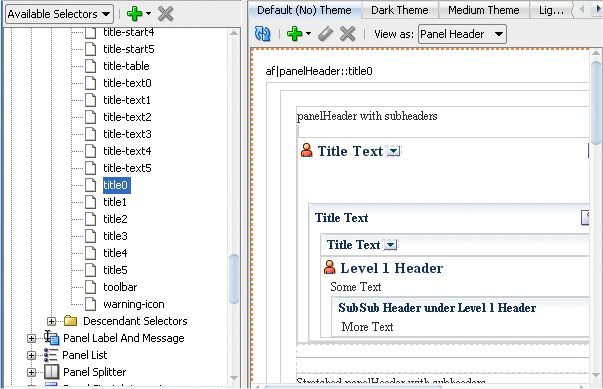Switch to the truncated Lig... theme tab

point(551,10)
